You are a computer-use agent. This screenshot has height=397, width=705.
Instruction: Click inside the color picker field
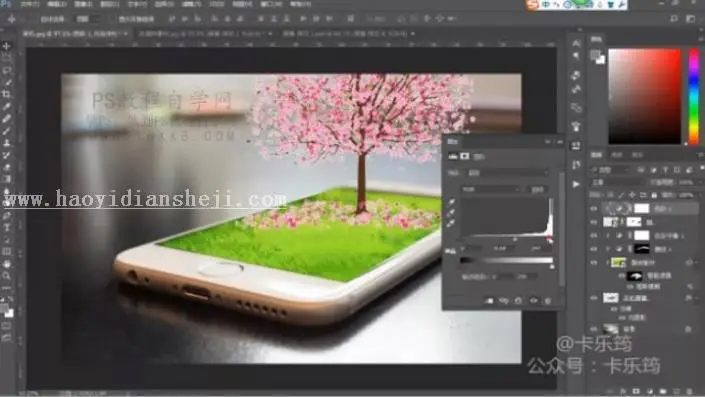click(x=644, y=96)
